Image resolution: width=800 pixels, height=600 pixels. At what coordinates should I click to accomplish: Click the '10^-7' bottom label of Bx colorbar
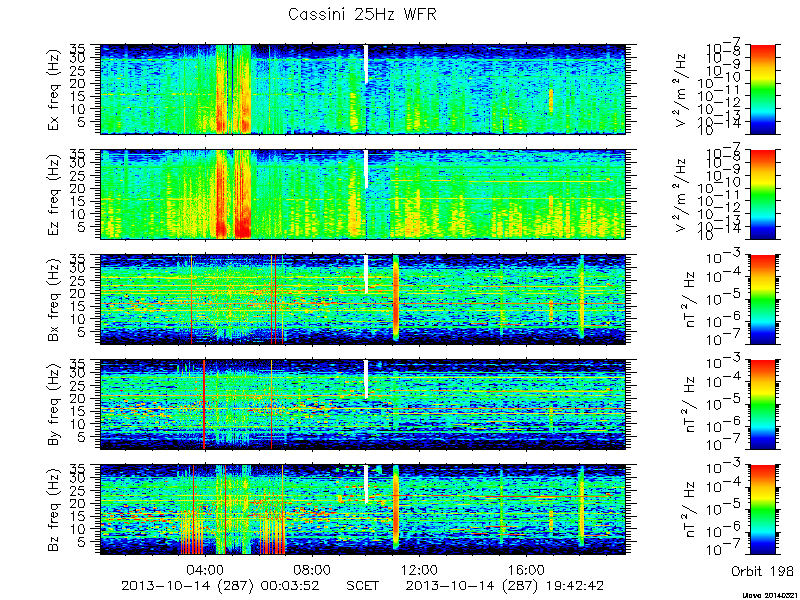point(726,340)
